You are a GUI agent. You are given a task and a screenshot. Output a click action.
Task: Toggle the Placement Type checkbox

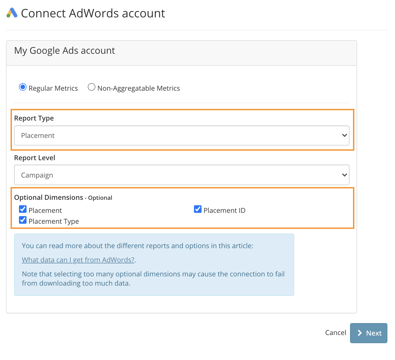23,220
